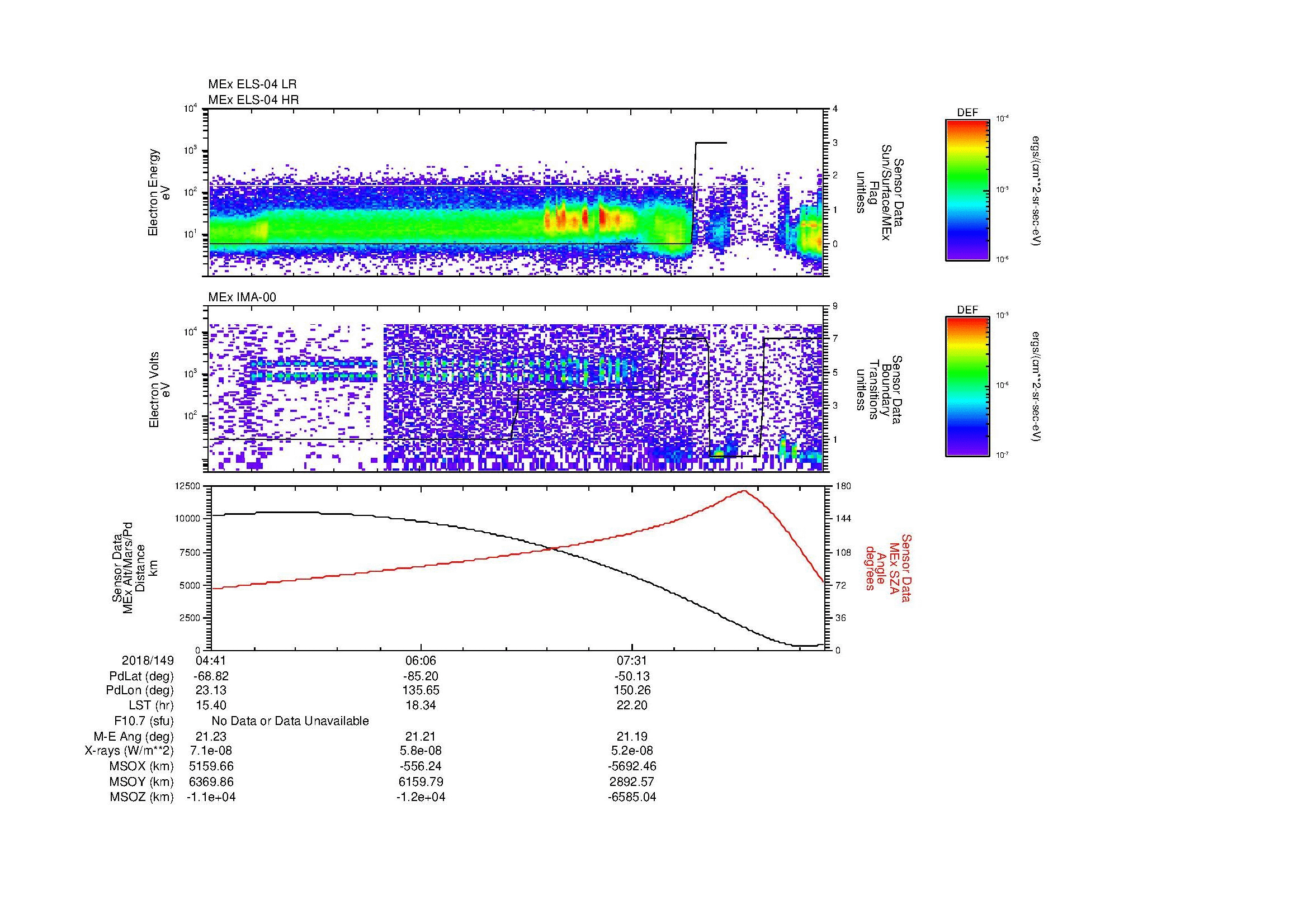Select the 'PdLon (deg)' row label
This screenshot has width=1308, height=924.
pyautogui.click(x=141, y=690)
